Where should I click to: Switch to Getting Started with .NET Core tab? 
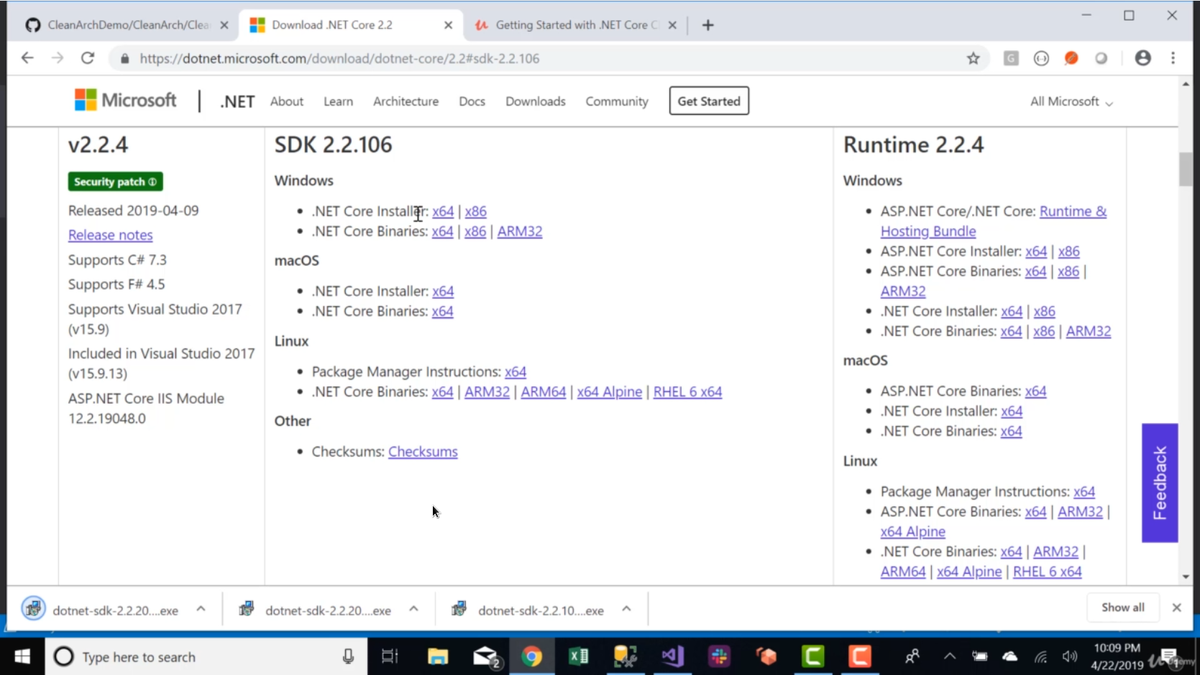[x=575, y=25]
